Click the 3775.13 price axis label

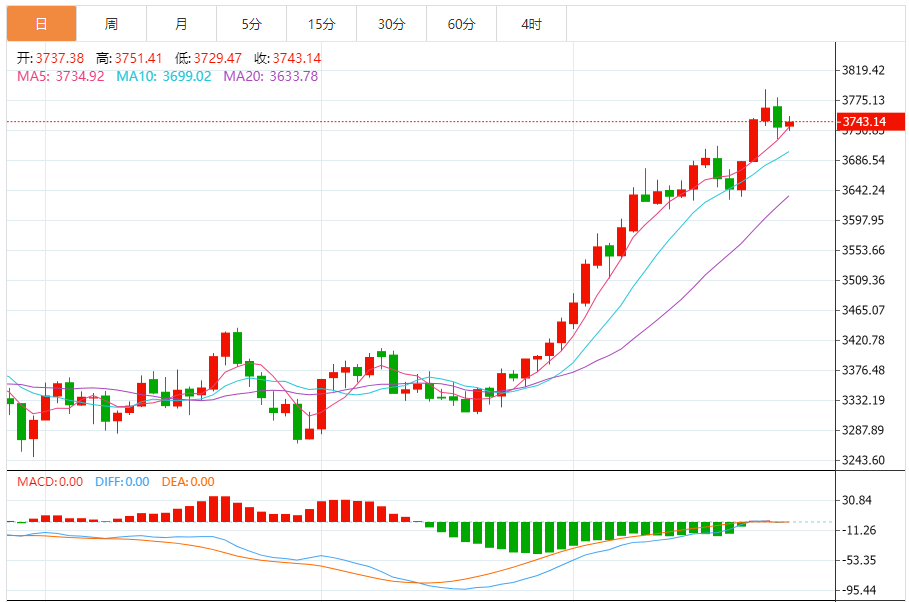[863, 100]
